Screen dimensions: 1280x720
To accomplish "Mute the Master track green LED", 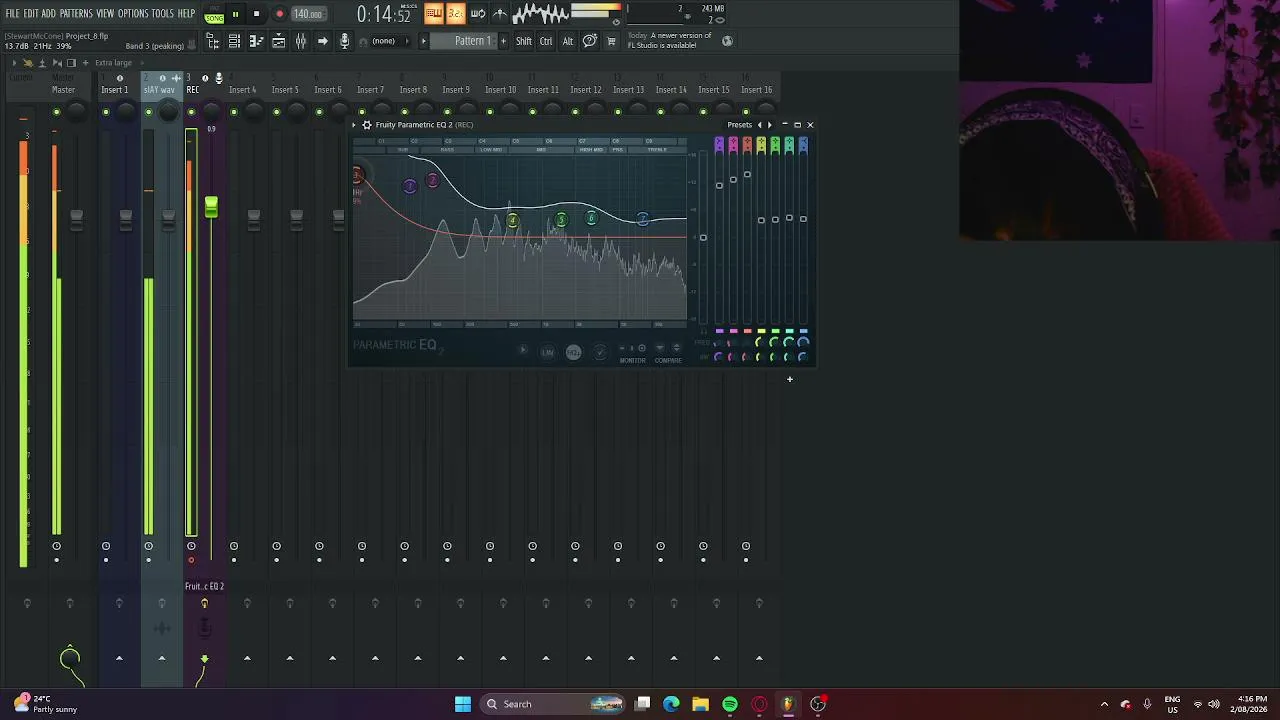I will tap(56, 112).
